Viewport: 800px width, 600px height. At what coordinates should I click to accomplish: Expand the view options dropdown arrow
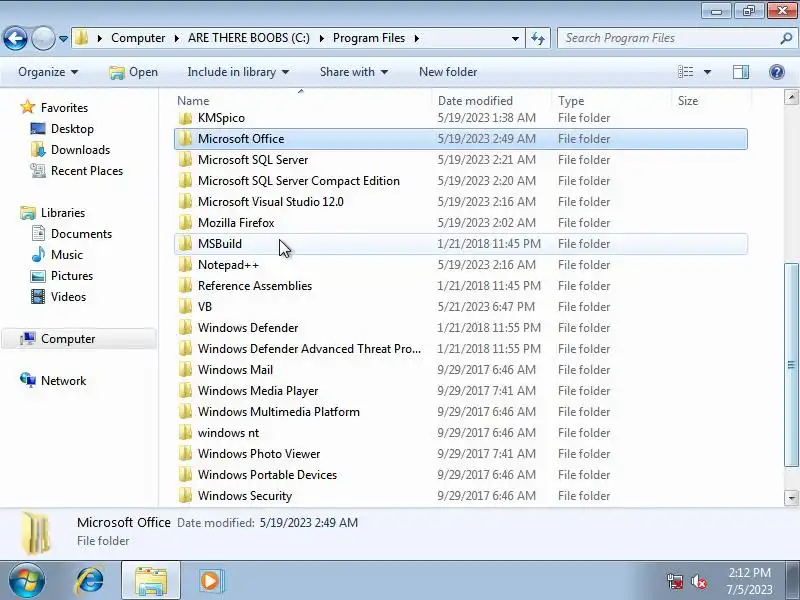coord(707,72)
